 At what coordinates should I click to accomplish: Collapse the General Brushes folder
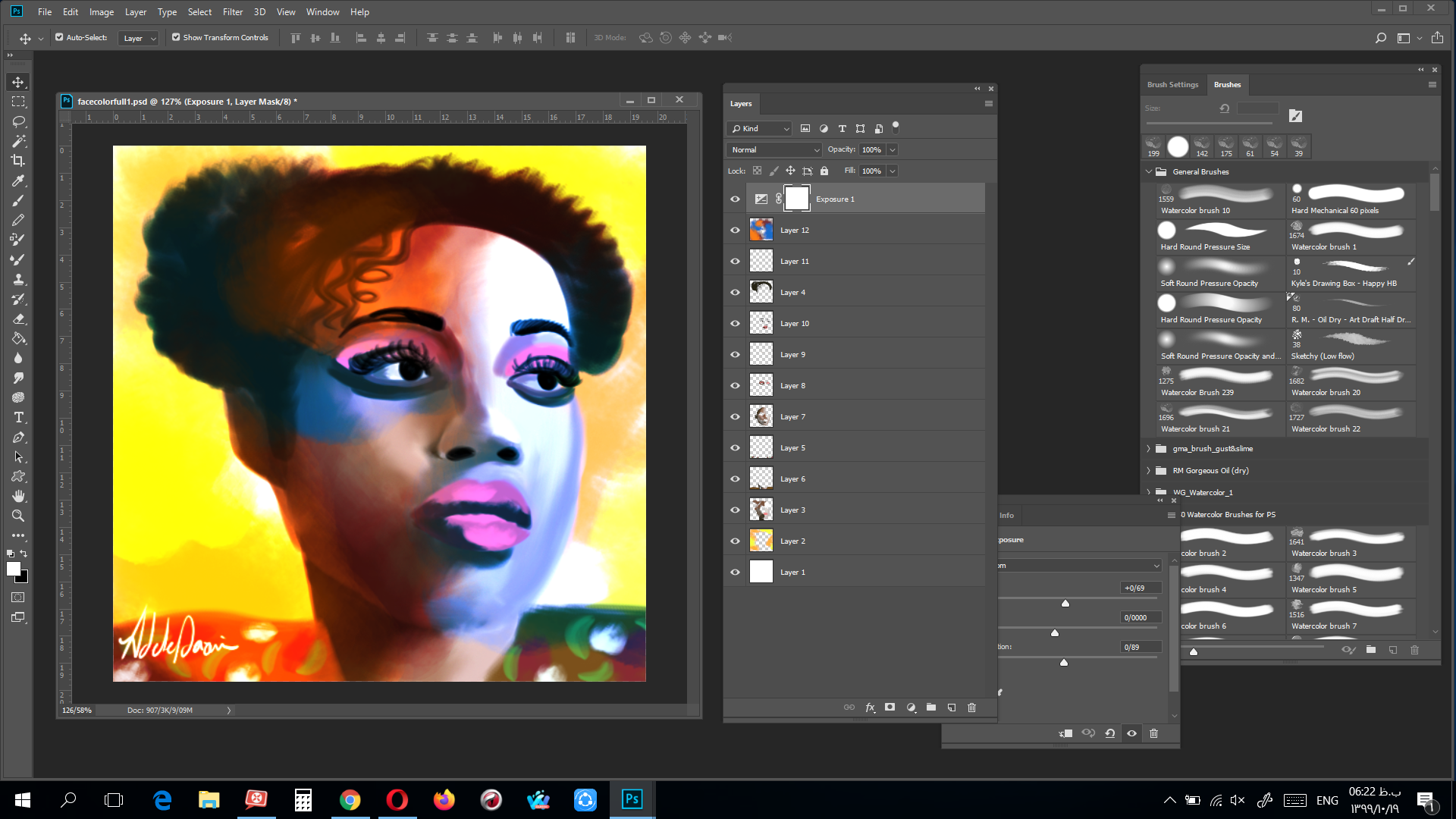coord(1148,172)
